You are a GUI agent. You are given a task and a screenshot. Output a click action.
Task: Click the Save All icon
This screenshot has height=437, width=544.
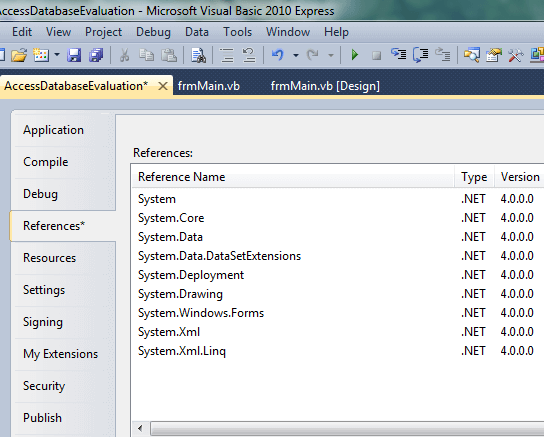pyautogui.click(x=96, y=55)
